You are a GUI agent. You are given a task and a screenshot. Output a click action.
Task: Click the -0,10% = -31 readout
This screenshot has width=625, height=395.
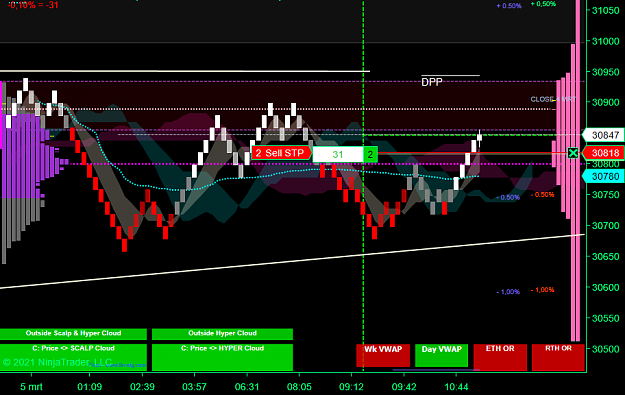tap(33, 5)
